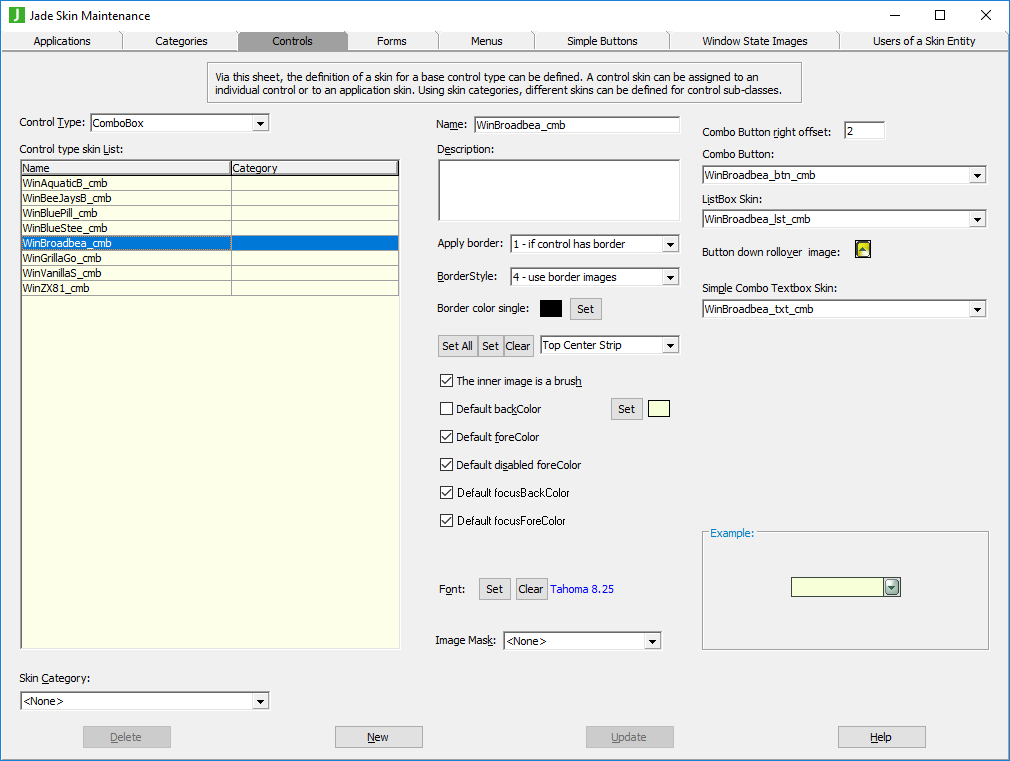Open the ListBox Skin dropdown
Image resolution: width=1010 pixels, height=761 pixels.
pos(977,219)
